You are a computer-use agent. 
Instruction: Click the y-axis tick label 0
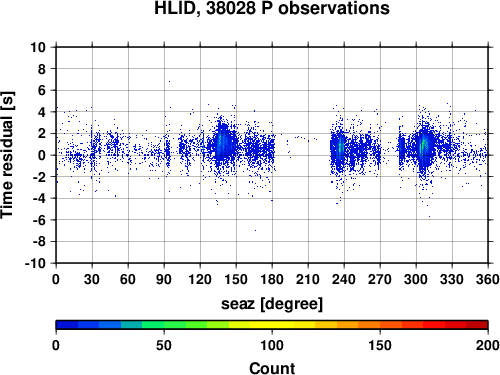tap(42, 155)
